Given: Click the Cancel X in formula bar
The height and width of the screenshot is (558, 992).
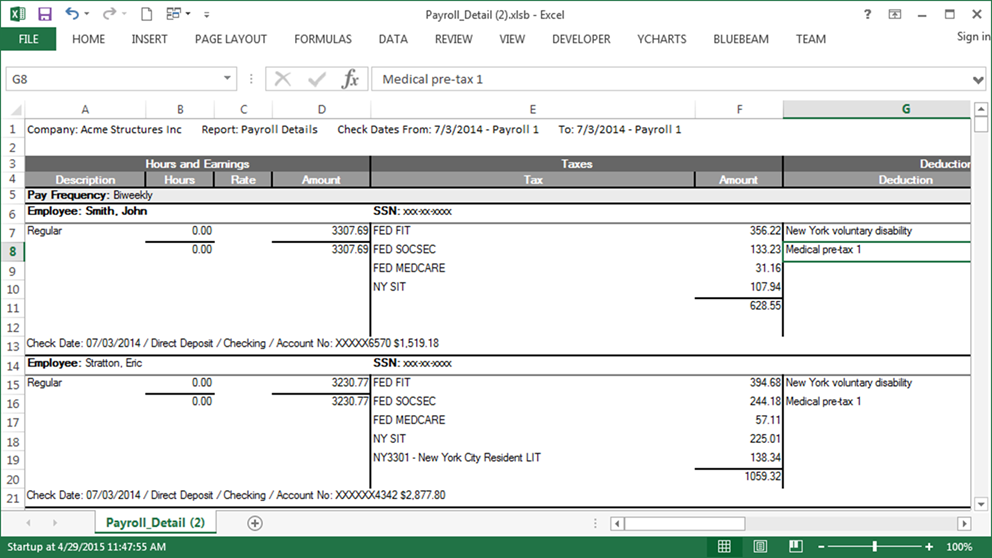Looking at the screenshot, I should point(283,79).
